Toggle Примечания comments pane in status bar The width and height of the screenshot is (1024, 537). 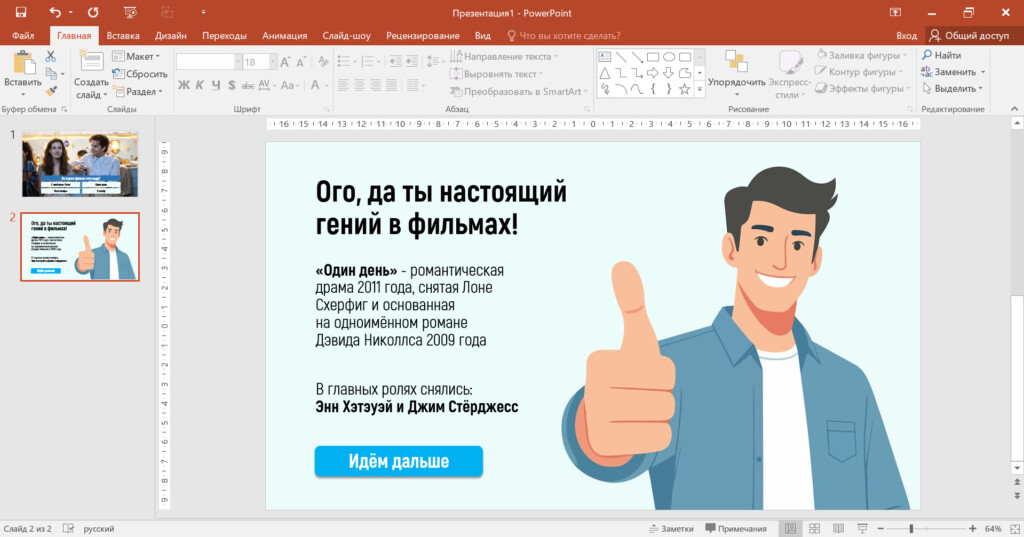736,529
